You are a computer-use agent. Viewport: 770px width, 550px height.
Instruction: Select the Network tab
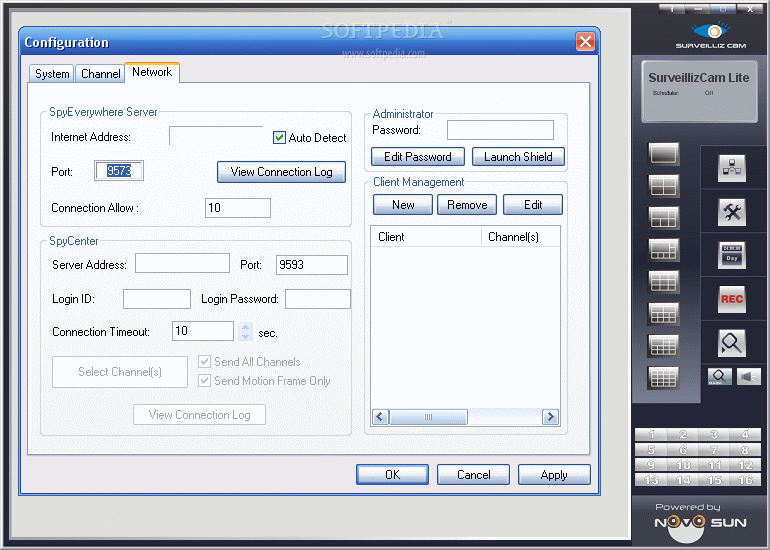152,72
